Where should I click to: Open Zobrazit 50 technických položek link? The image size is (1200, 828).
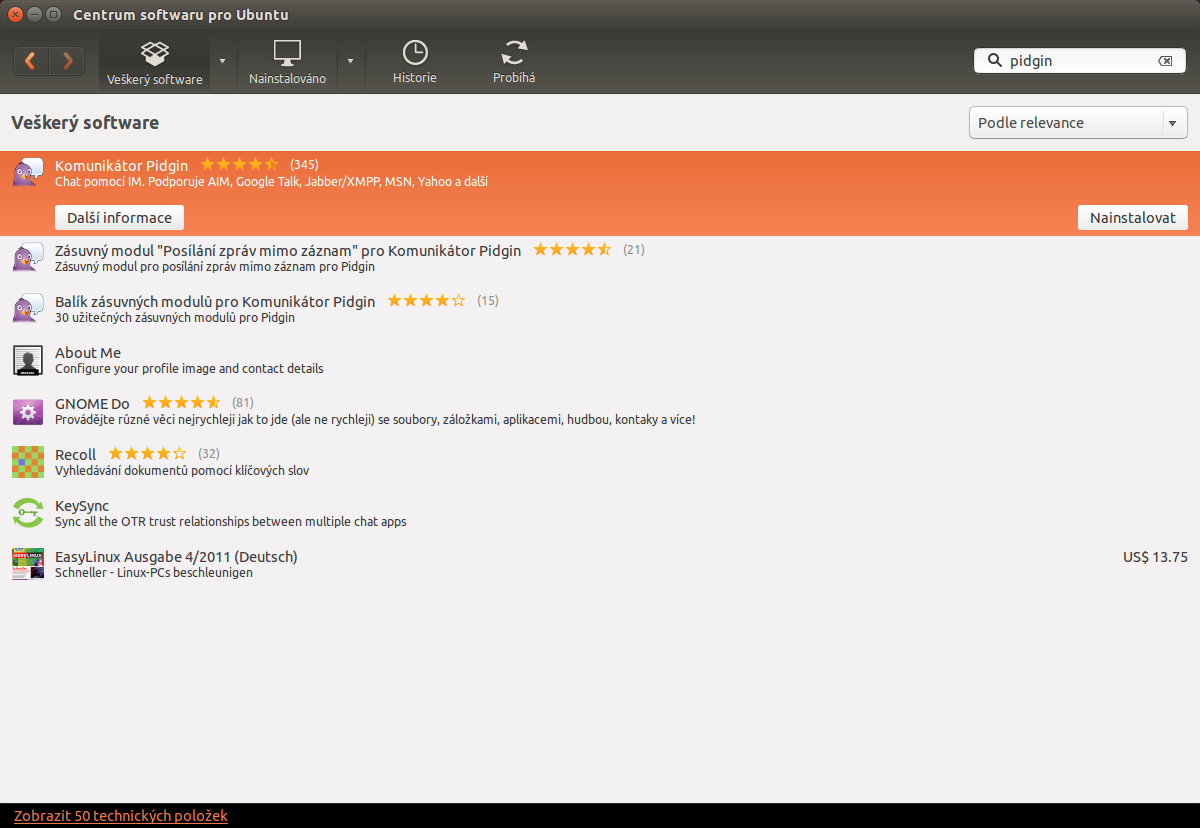coord(121,816)
